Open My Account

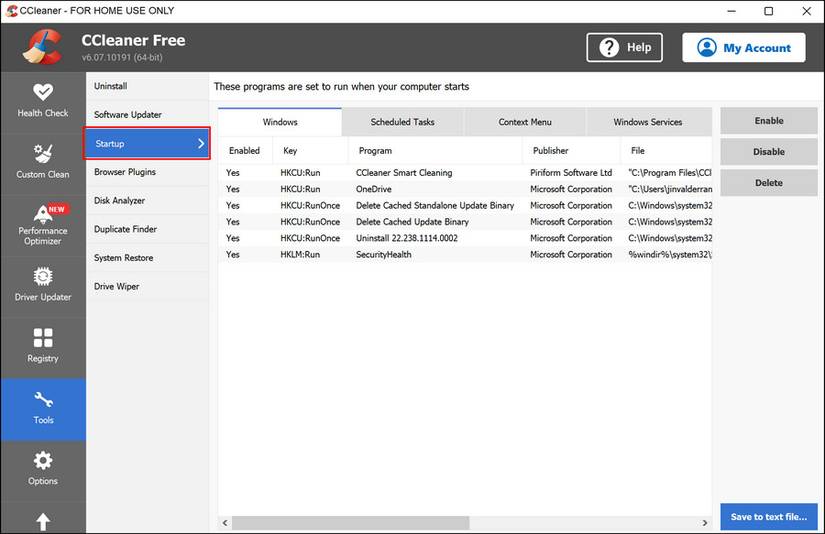(x=743, y=47)
